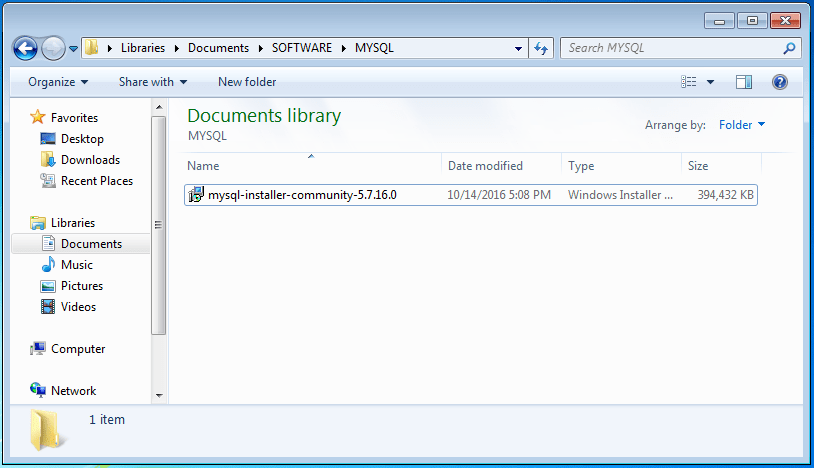814x468 pixels.
Task: Click the 10/14/2016 5:08 PM date cell
Action: coord(499,195)
